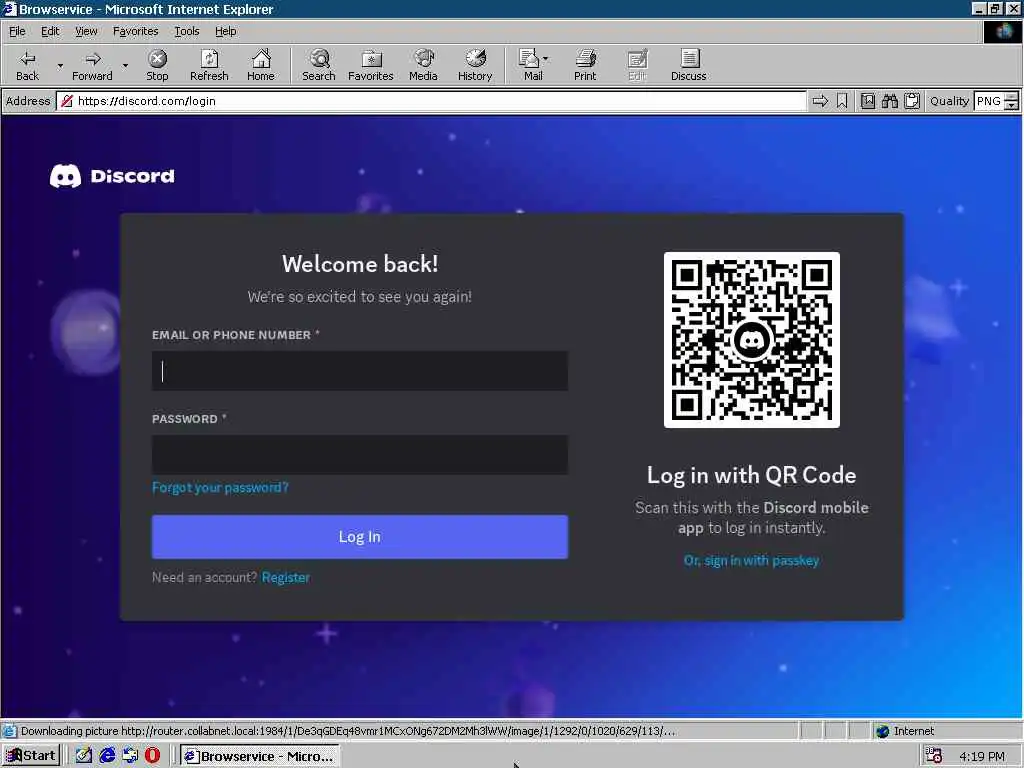1024x768 pixels.
Task: Click the system tray scheduler icon
Action: (934, 756)
